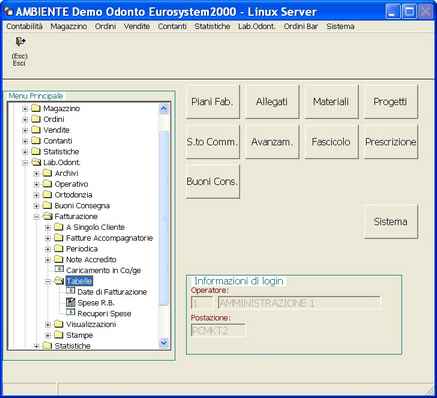Select the Tabelle tree item
Screen dimensions: 437x398
coord(79,281)
